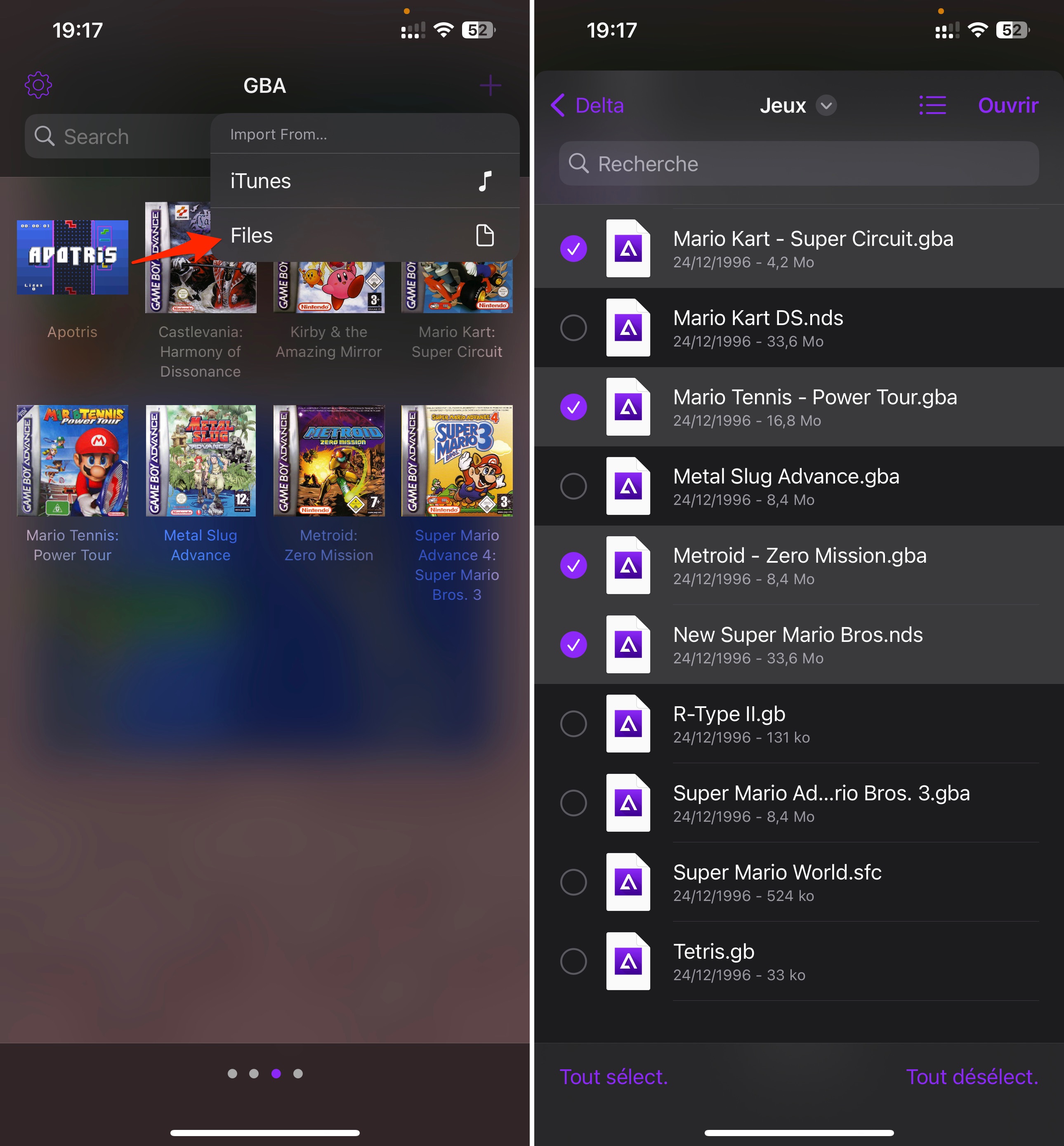Tap Tout sélect. to select all
Screen dimensions: 1064x1146
[x=614, y=1077]
